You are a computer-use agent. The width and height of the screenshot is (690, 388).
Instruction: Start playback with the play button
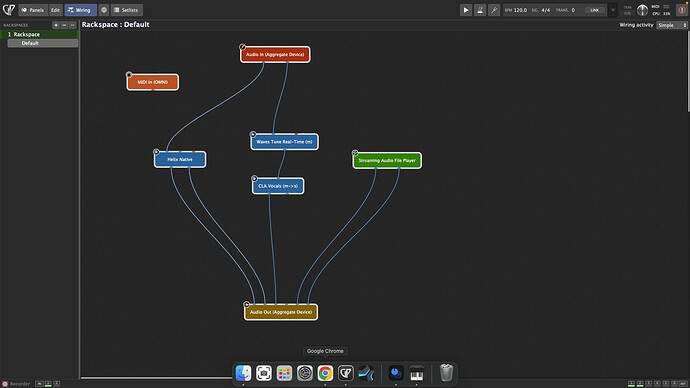click(466, 10)
